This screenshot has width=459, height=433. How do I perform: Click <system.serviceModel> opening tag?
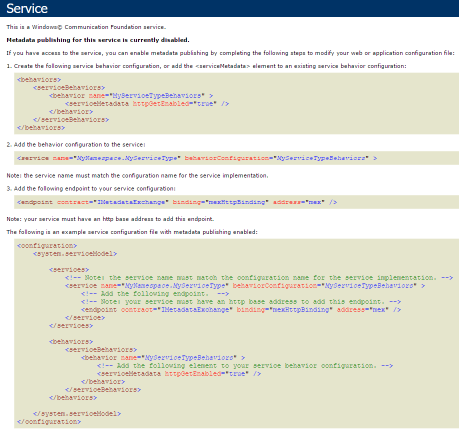pyautogui.click(x=75, y=254)
